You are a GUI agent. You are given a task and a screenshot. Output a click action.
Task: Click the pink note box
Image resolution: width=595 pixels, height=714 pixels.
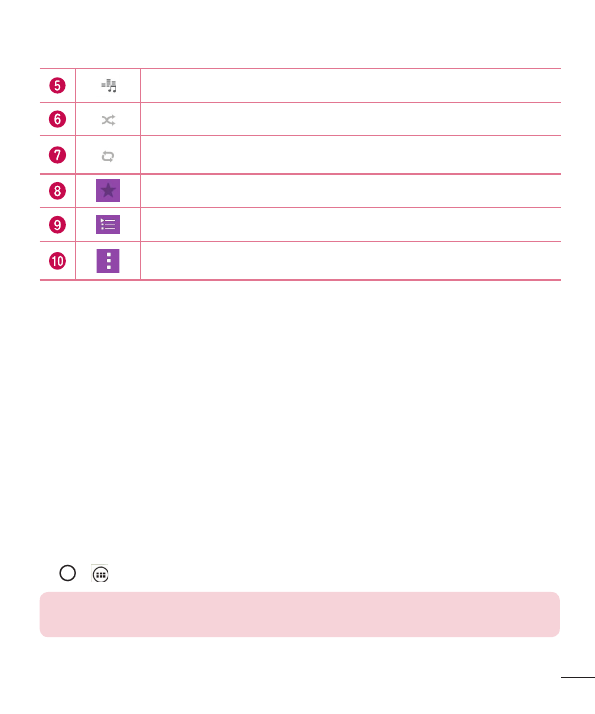(x=300, y=614)
